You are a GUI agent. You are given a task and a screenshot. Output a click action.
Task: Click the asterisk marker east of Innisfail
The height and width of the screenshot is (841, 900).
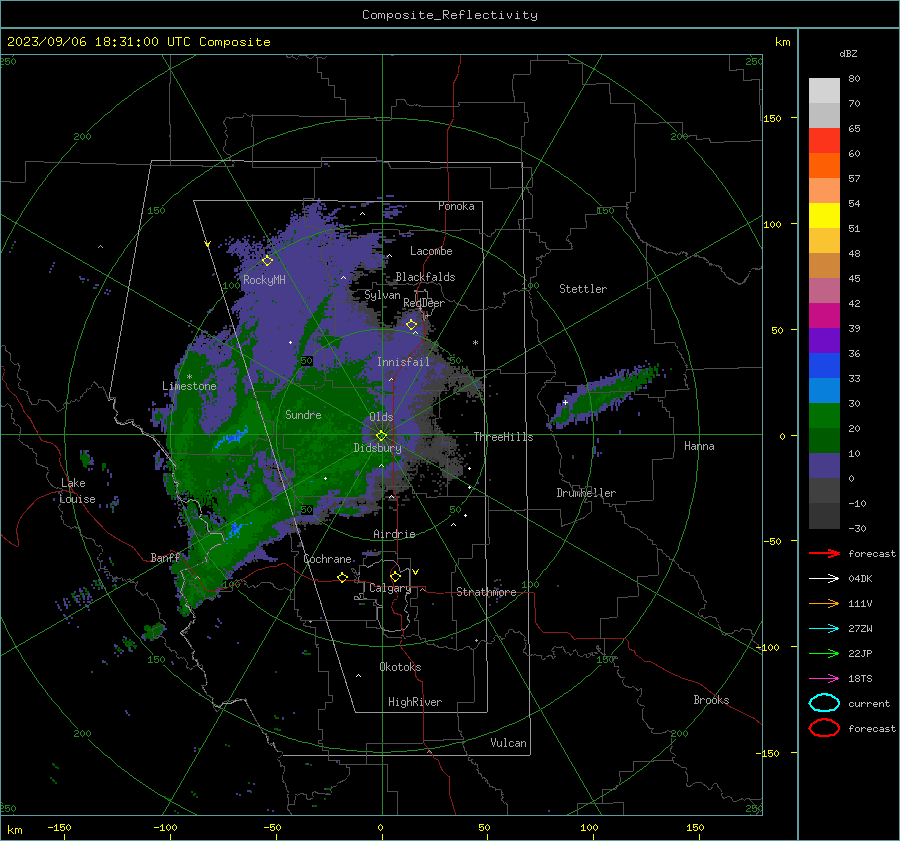(475, 343)
